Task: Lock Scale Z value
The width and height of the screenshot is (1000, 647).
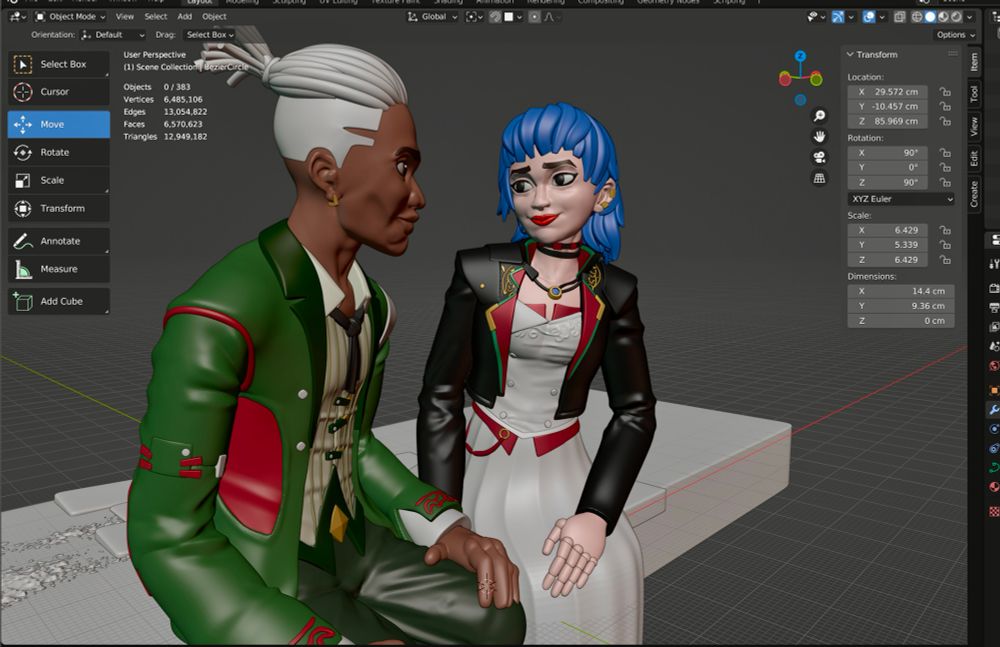Action: tap(945, 260)
